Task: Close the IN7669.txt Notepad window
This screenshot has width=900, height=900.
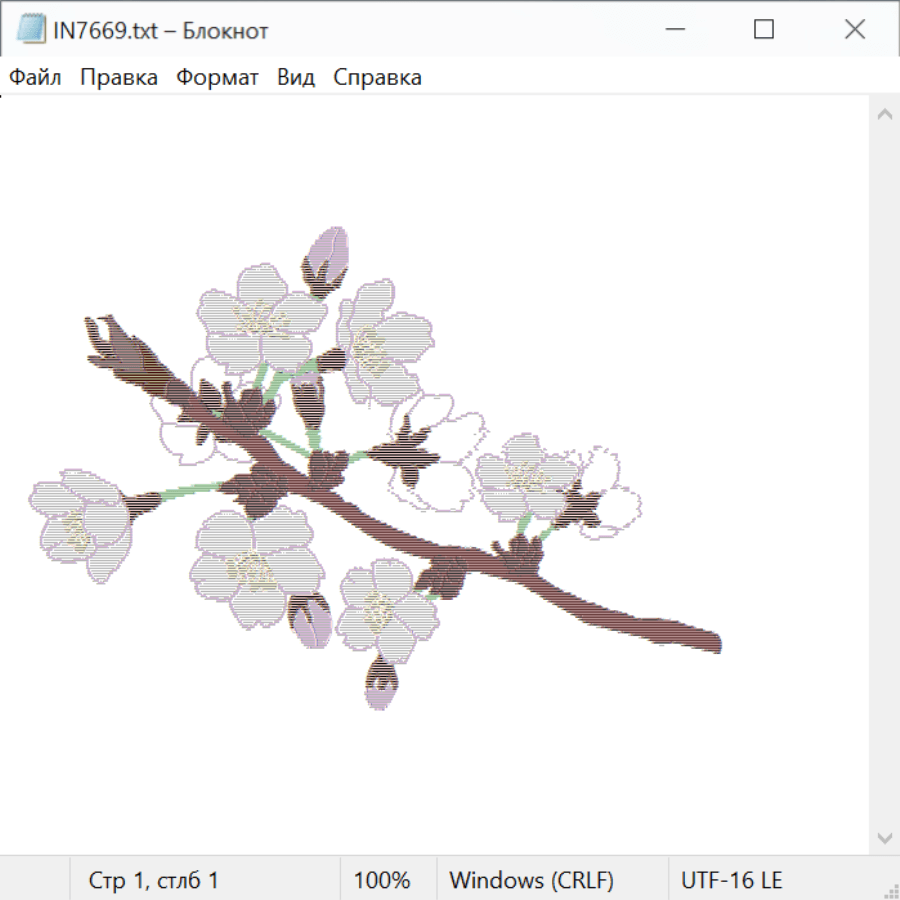Action: pos(855,30)
